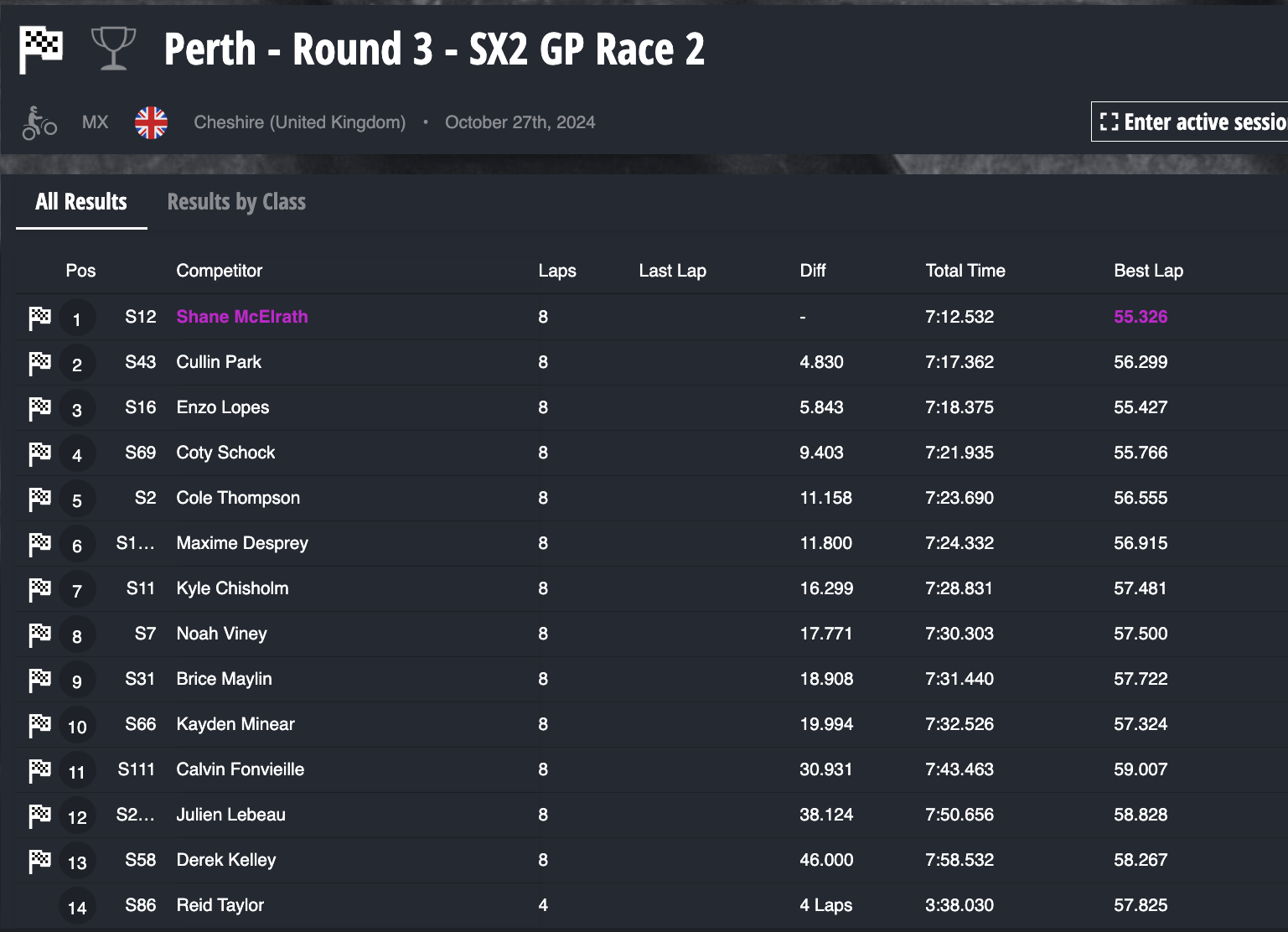Click the Diff column header
Image resolution: width=1288 pixels, height=932 pixels.
coord(813,271)
